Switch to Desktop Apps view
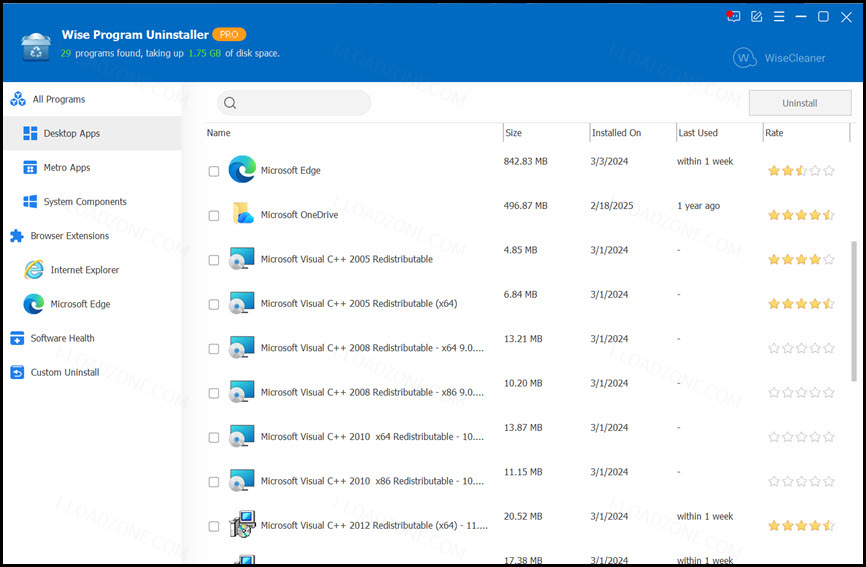Screen dimensions: 866x567 pyautogui.click(x=93, y=133)
